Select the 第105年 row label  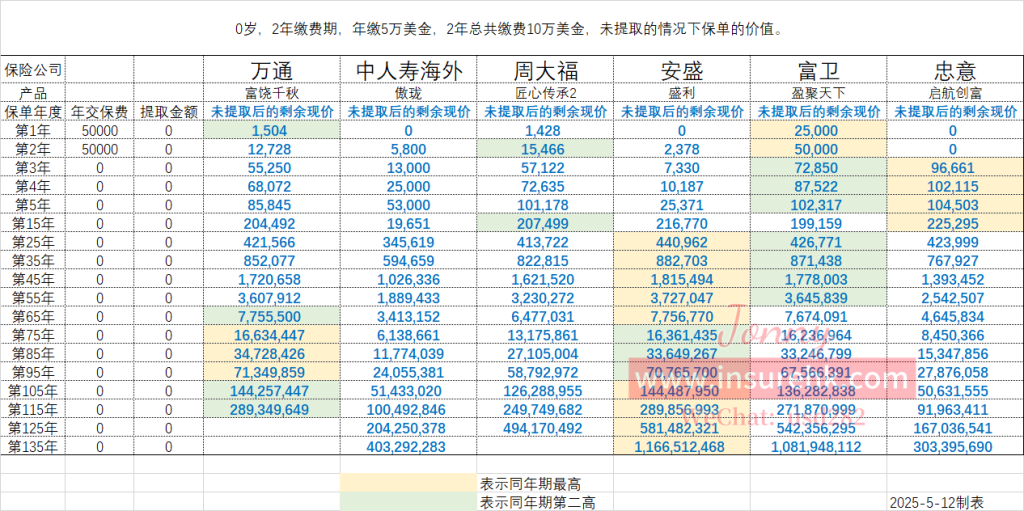(x=33, y=391)
